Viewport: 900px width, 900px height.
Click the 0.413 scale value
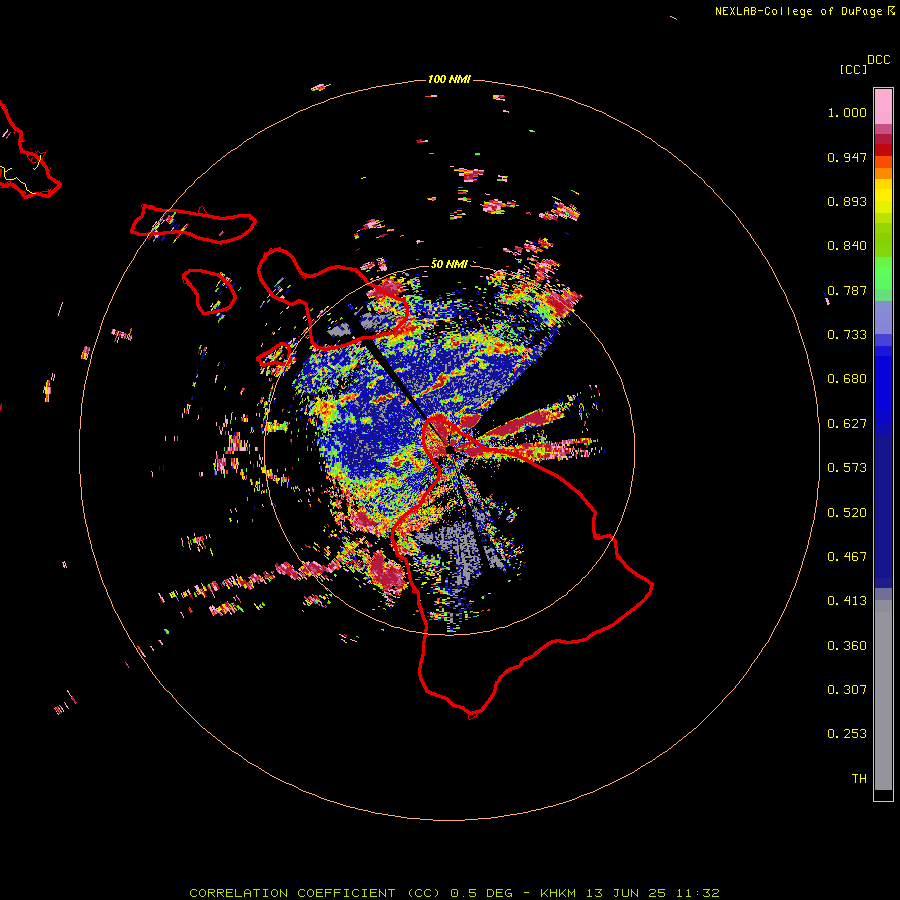pyautogui.click(x=847, y=601)
